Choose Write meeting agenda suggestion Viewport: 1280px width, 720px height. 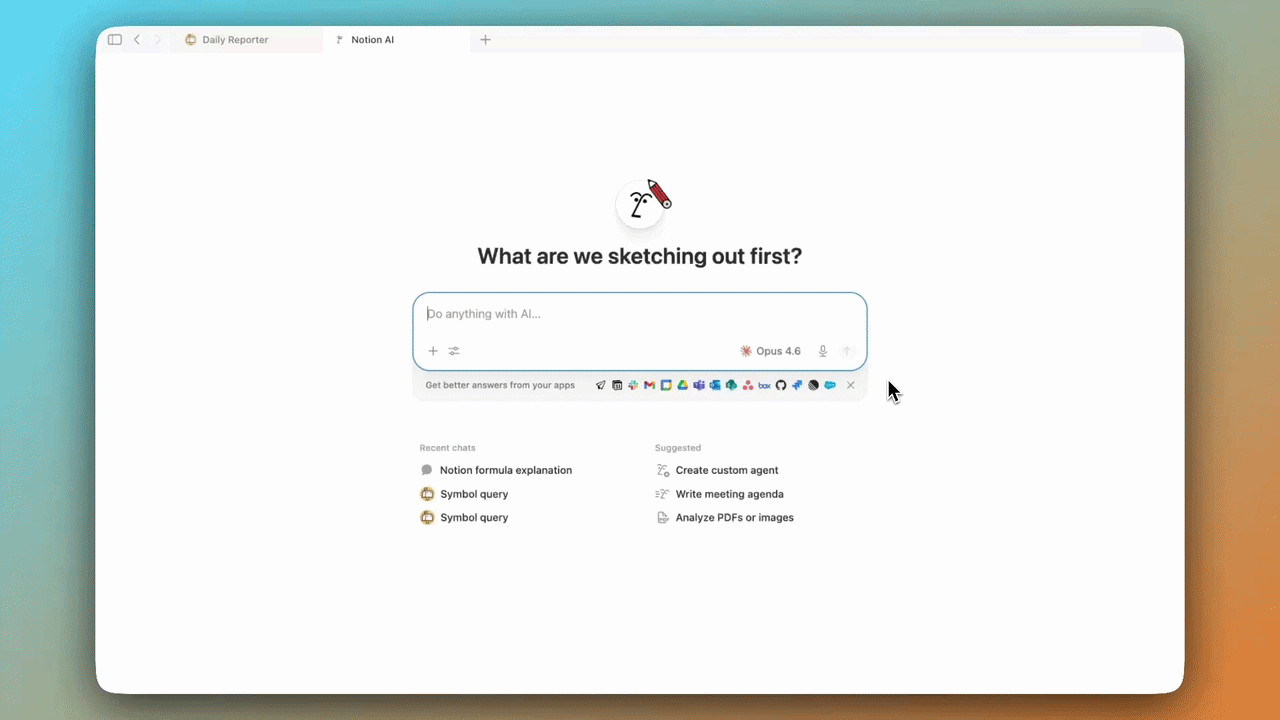(x=720, y=494)
